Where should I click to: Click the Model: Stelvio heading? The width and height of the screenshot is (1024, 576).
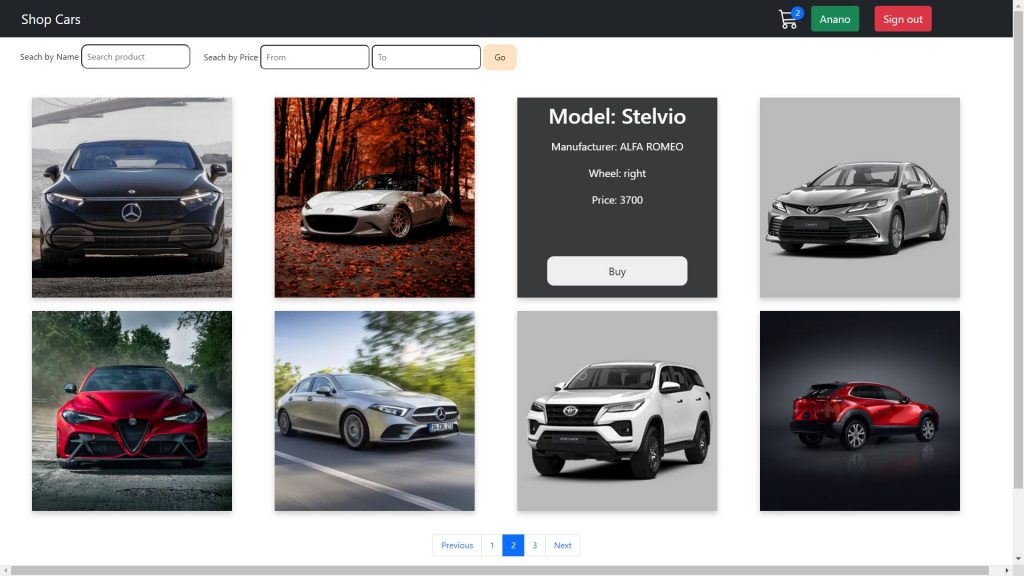click(617, 116)
